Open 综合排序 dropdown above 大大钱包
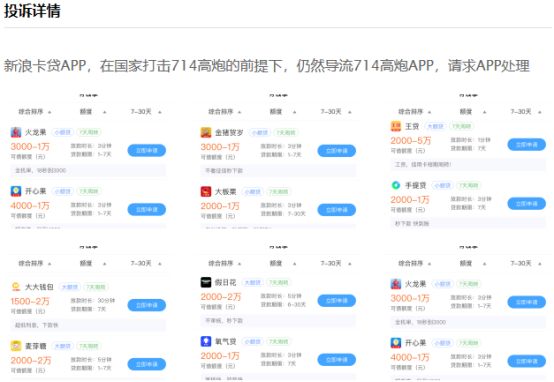Screen dimensions: 554x382 coord(35,263)
